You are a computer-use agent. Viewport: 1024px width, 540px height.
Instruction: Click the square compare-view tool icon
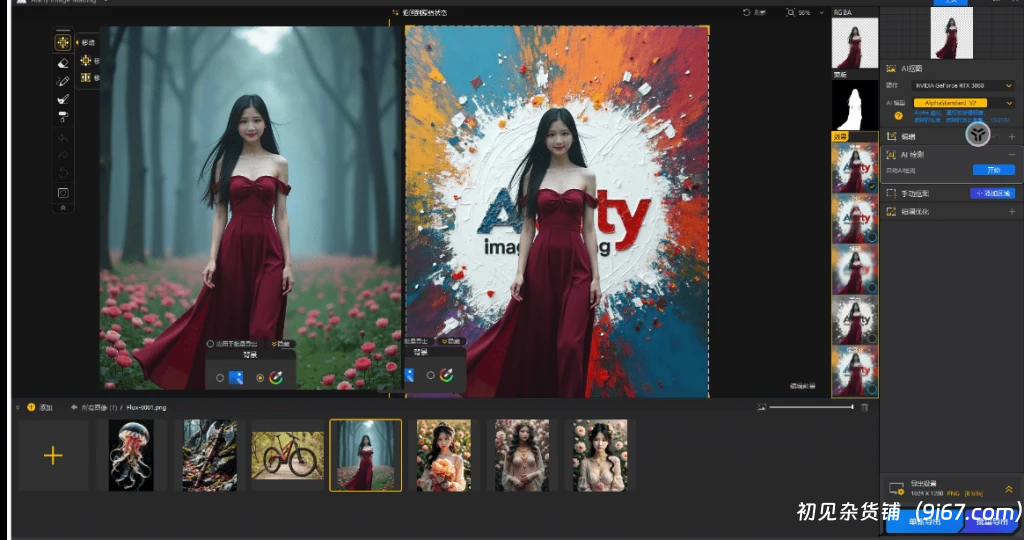pyautogui.click(x=63, y=193)
